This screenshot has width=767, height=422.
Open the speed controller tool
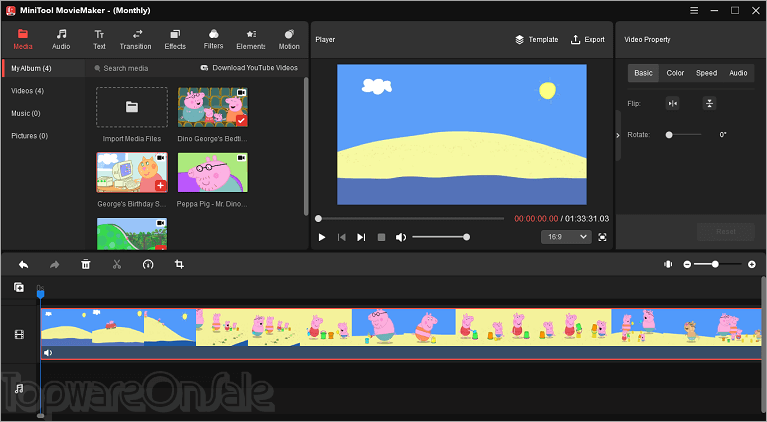pos(148,265)
